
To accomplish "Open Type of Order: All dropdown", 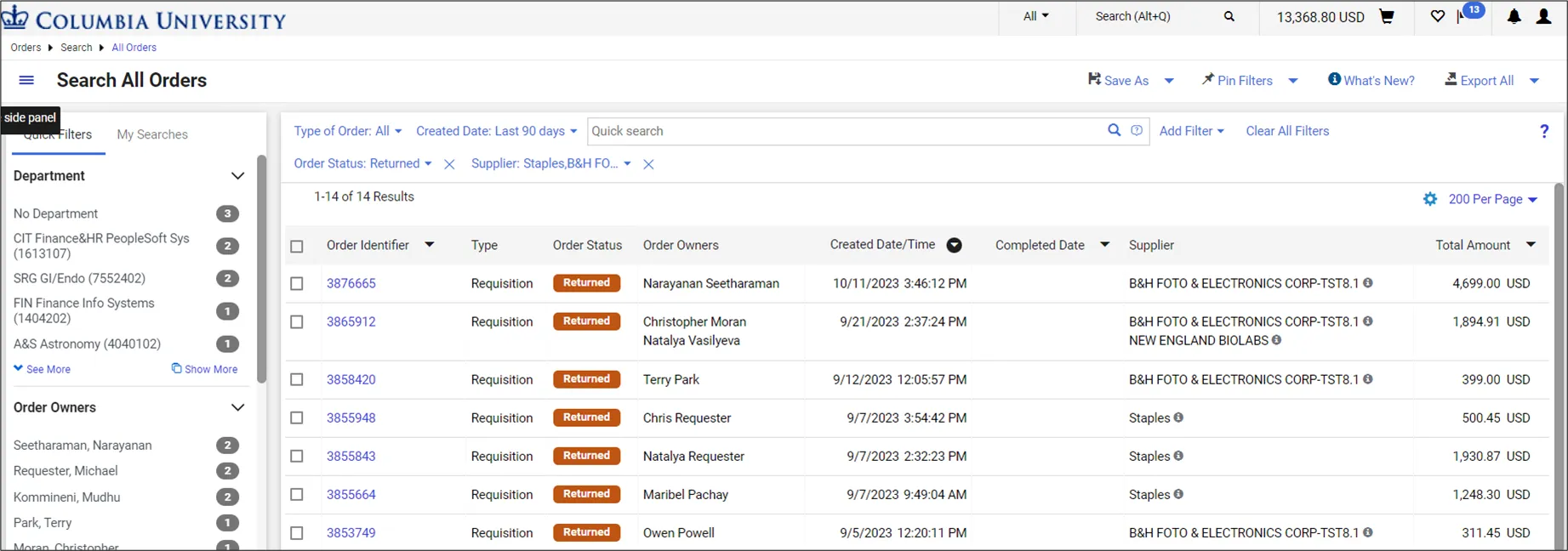I will 348,131.
